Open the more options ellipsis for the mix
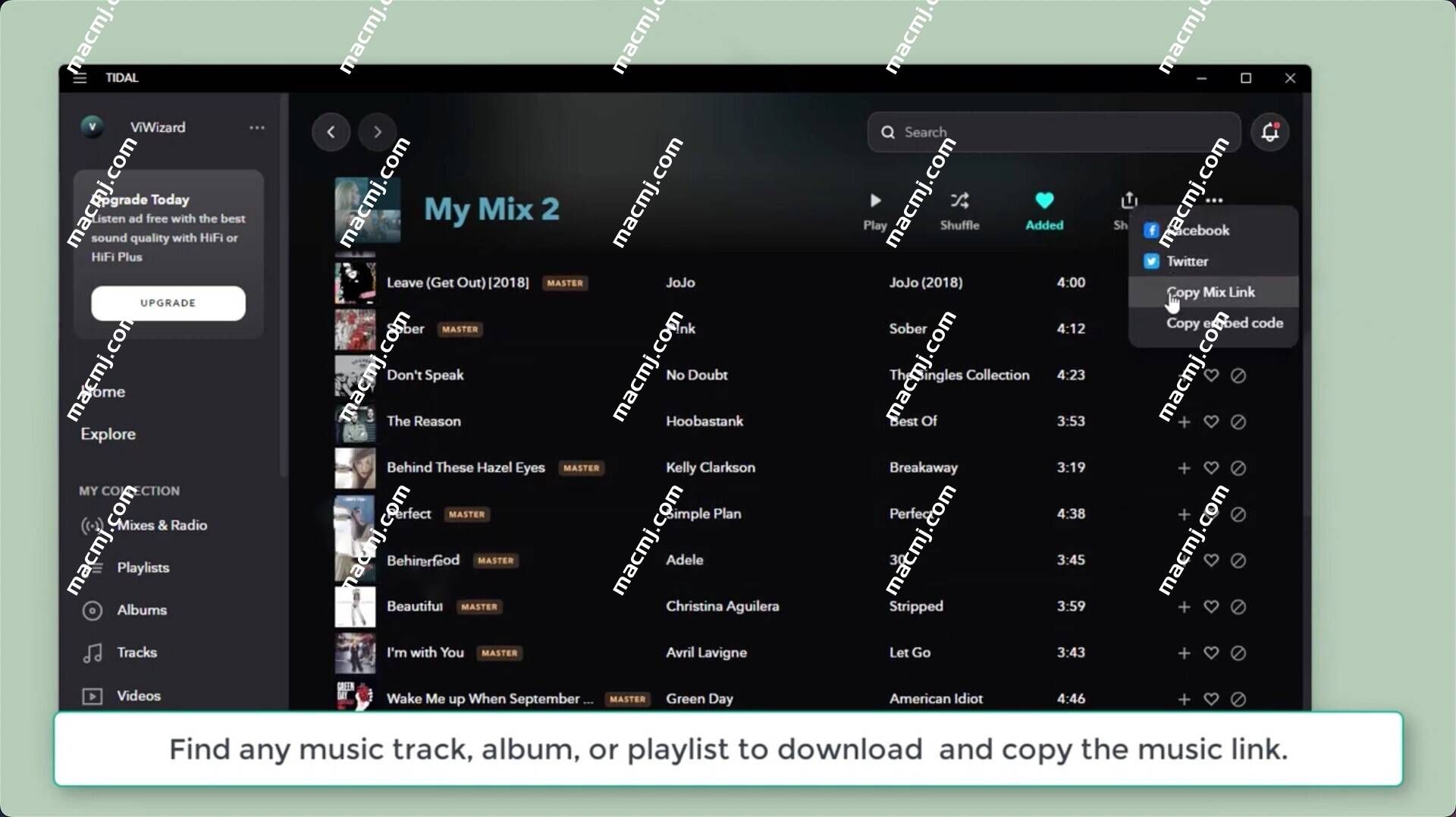The image size is (1456, 817). click(x=1214, y=200)
